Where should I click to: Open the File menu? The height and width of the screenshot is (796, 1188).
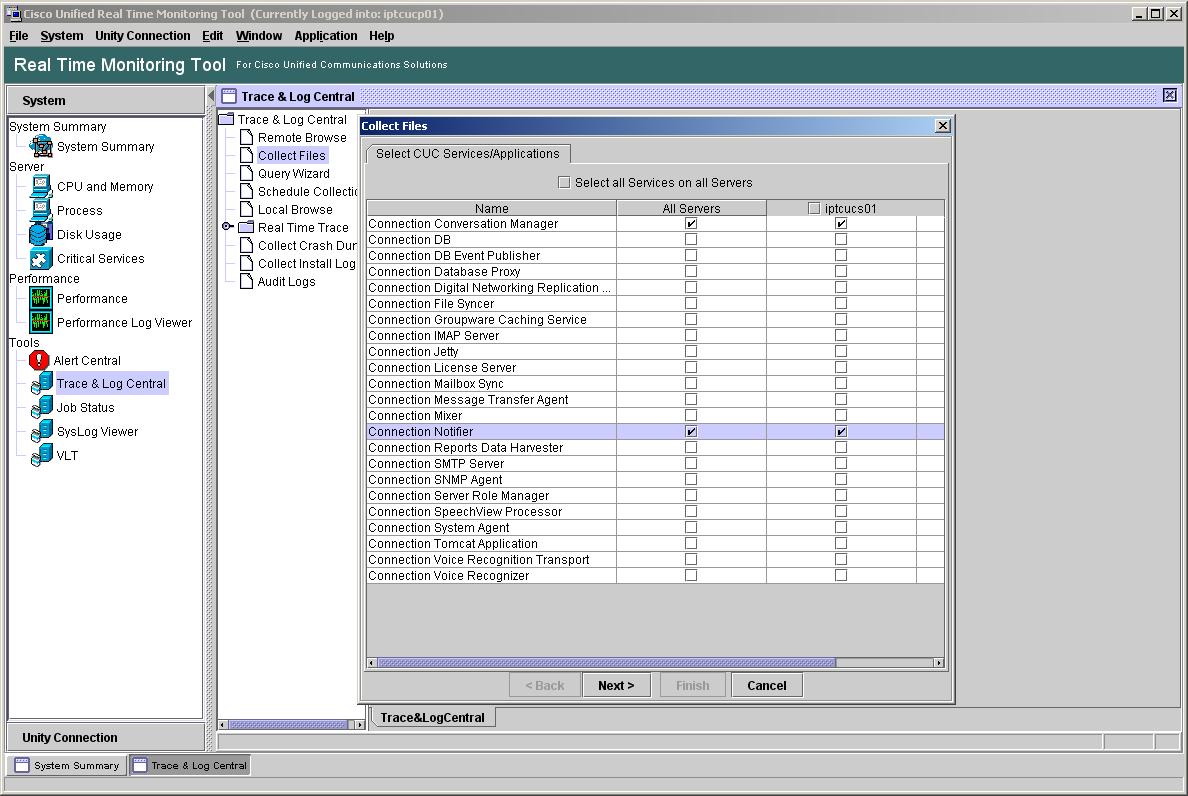pos(18,36)
